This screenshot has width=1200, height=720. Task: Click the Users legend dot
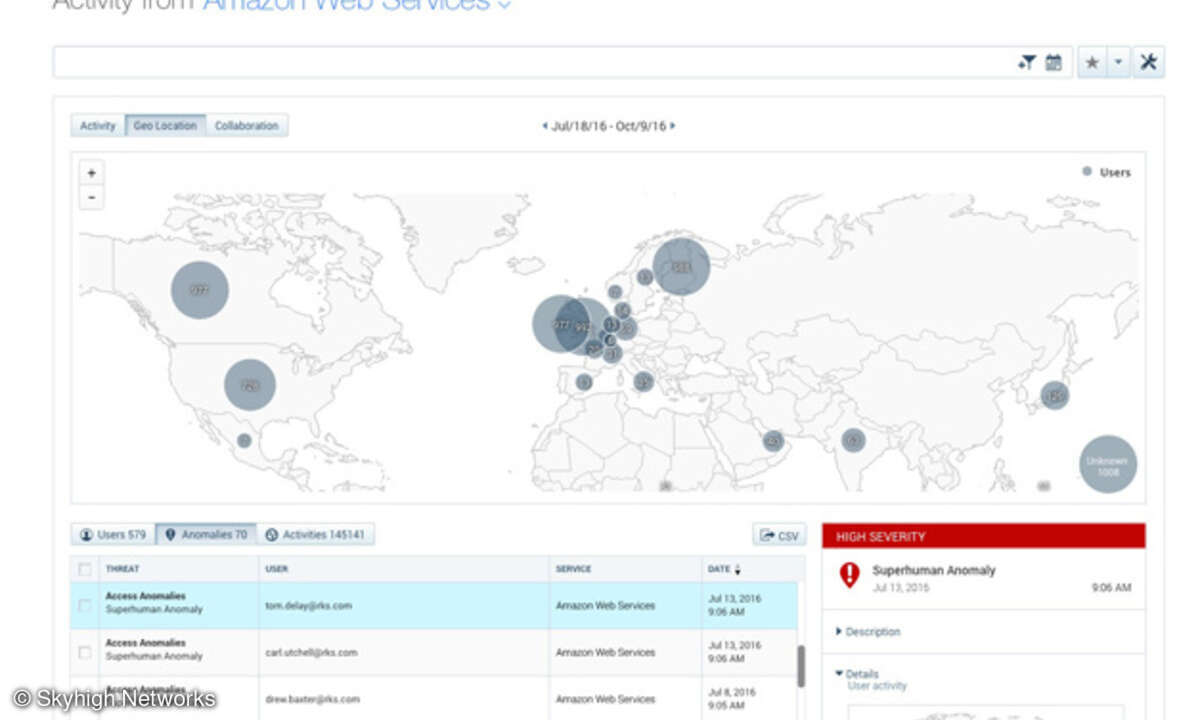pyautogui.click(x=1087, y=172)
